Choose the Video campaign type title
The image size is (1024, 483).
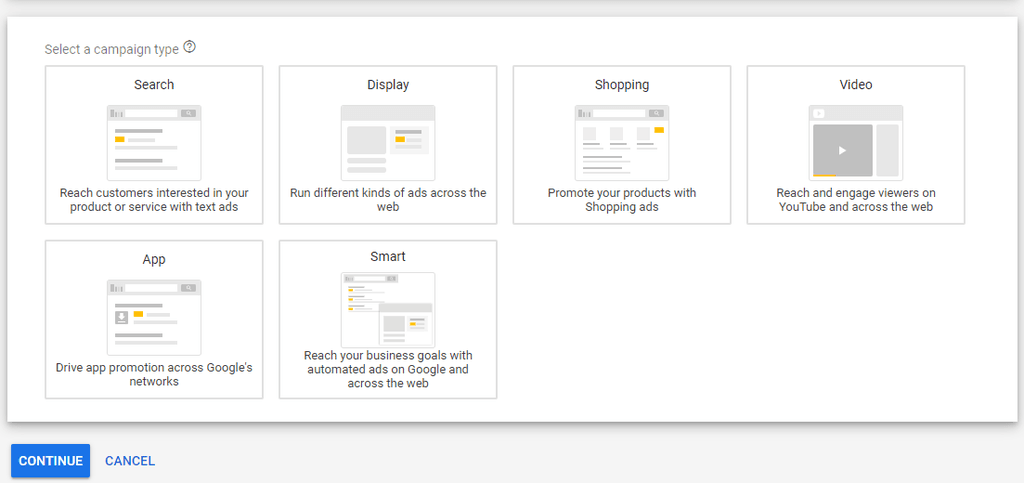click(x=856, y=85)
